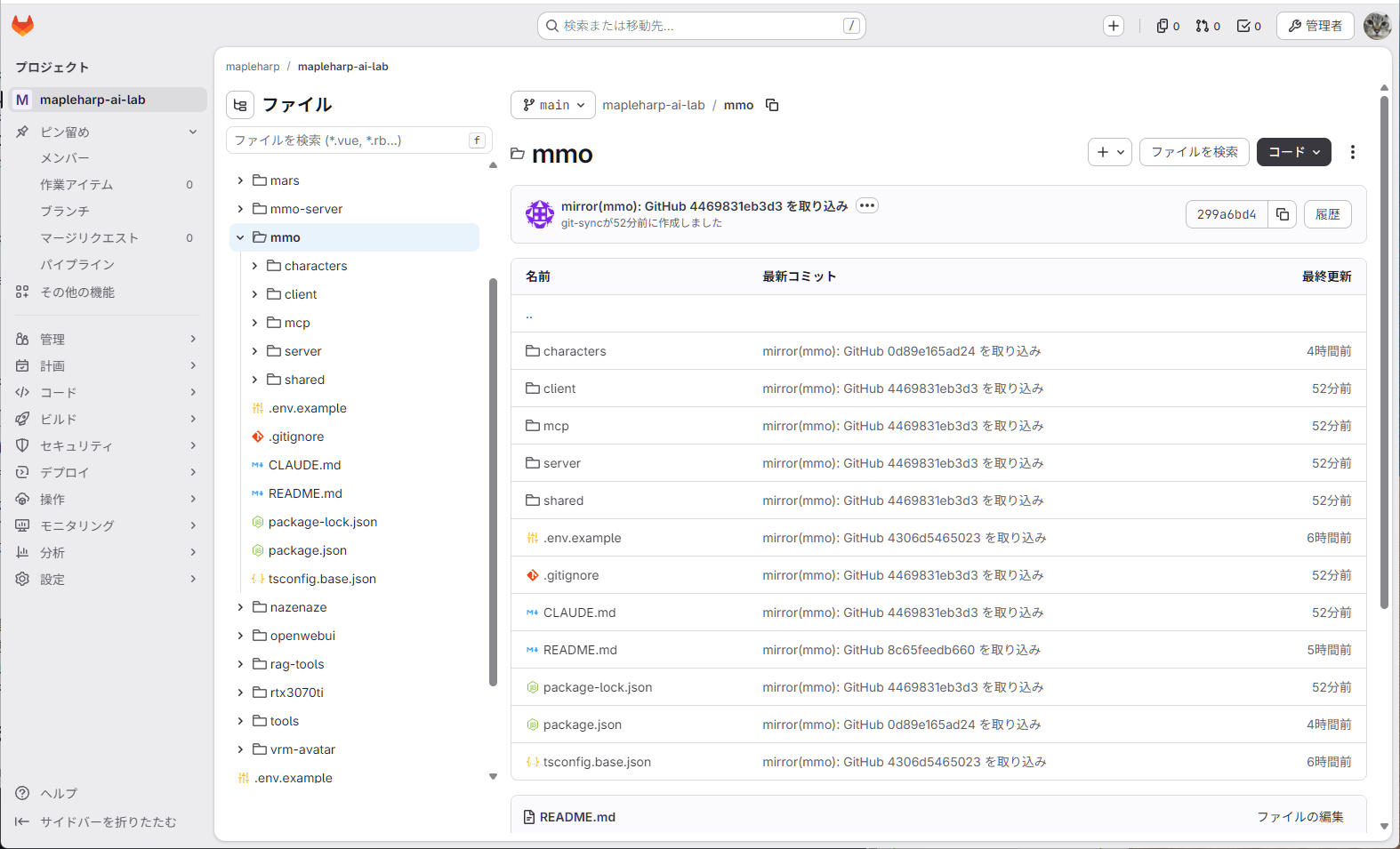Open the to-do list counter icon
Screen dimensions: 1400x849
(1249, 26)
